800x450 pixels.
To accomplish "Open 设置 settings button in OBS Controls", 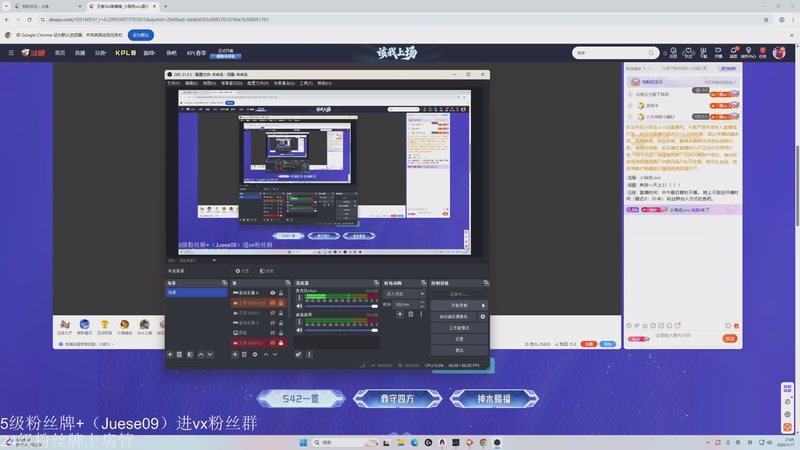I will 459,339.
